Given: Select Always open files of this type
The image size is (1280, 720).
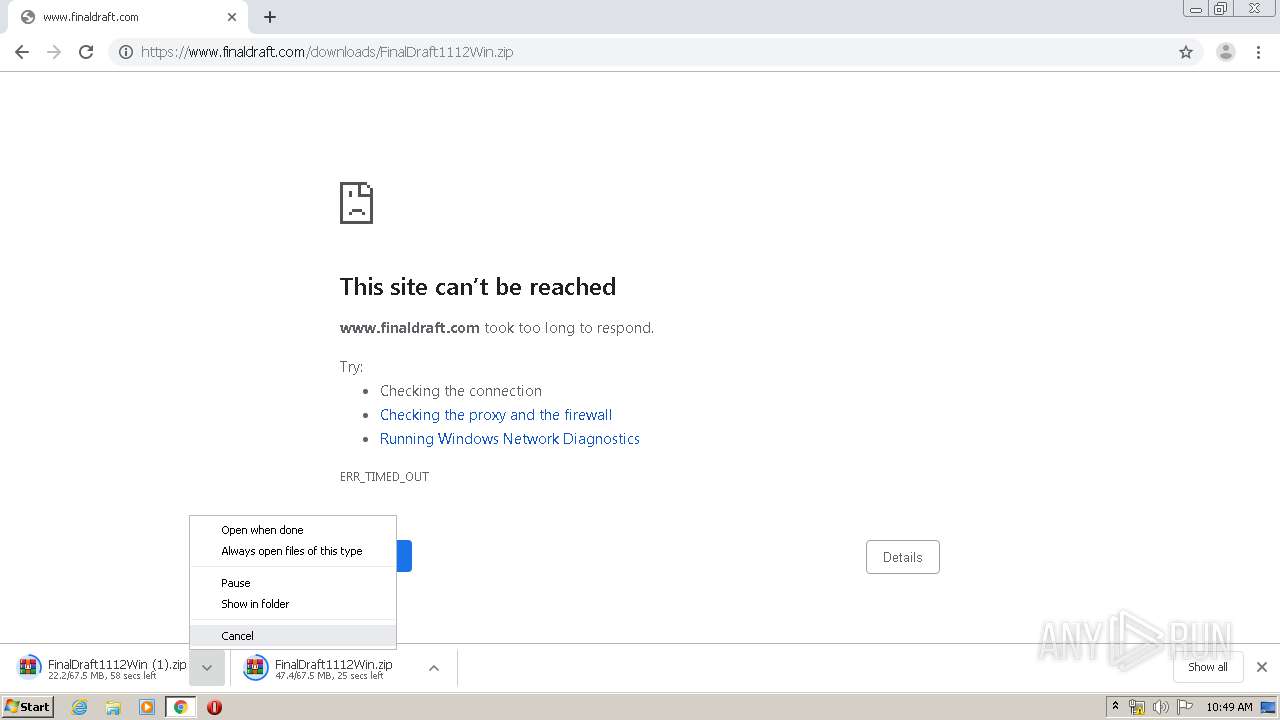Looking at the screenshot, I should pos(293,551).
